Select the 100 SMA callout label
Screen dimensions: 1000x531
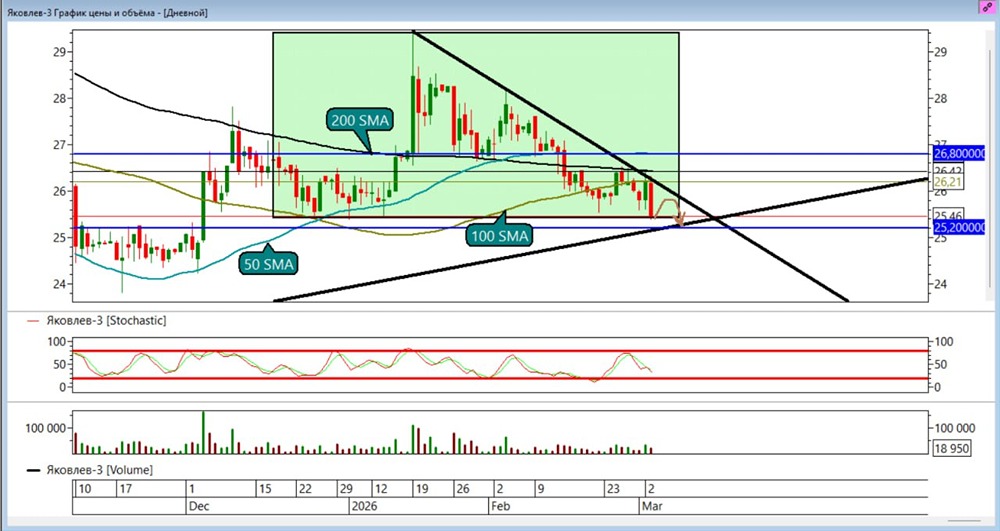(500, 236)
